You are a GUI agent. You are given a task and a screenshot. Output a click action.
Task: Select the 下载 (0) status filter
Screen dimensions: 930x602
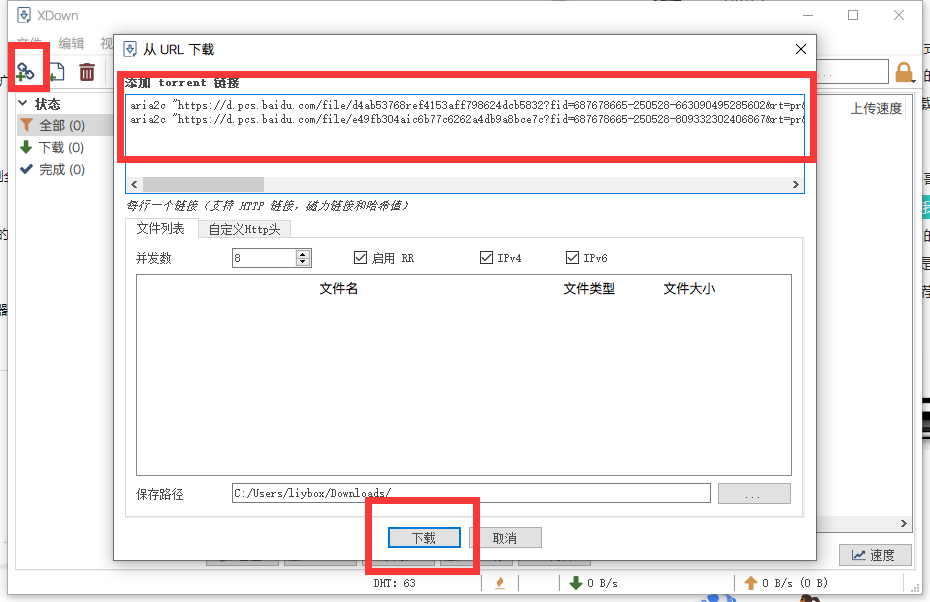(60, 147)
